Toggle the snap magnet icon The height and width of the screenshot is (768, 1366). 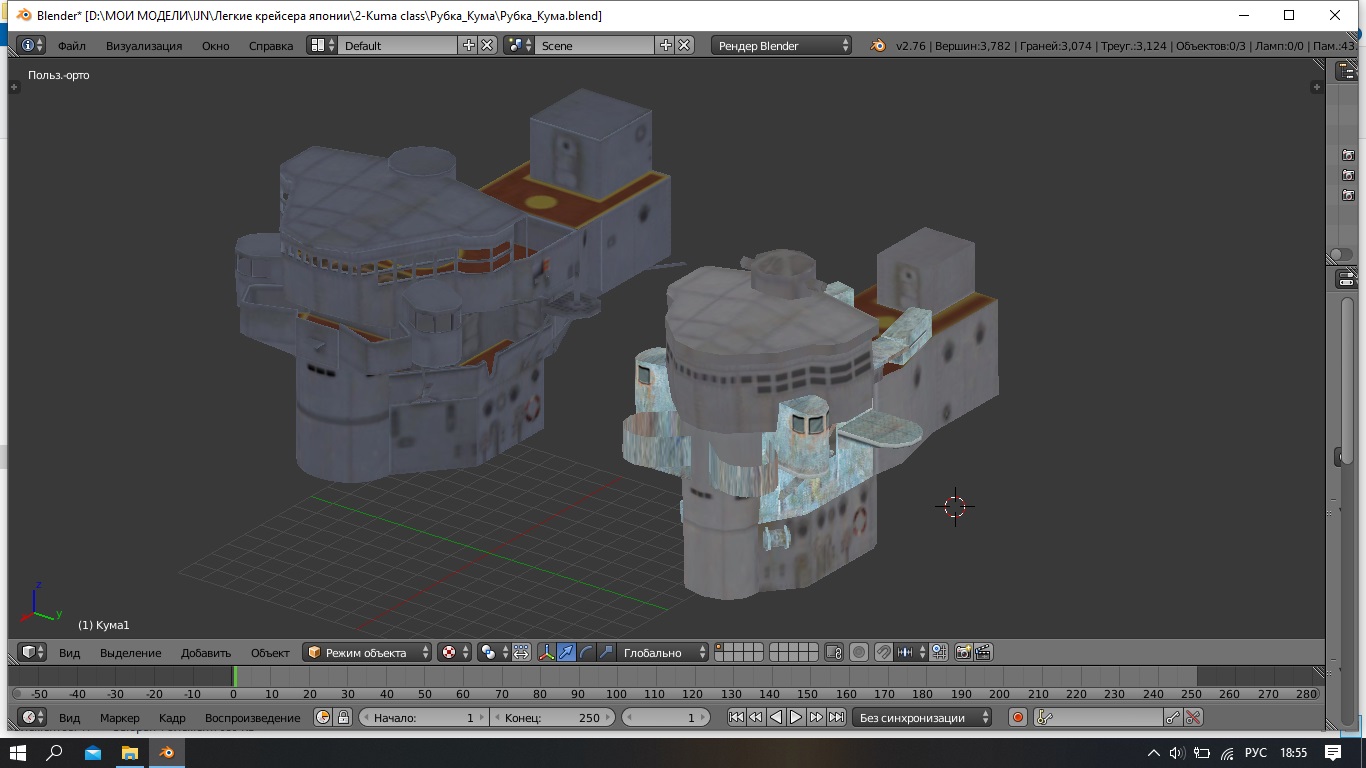click(883, 652)
